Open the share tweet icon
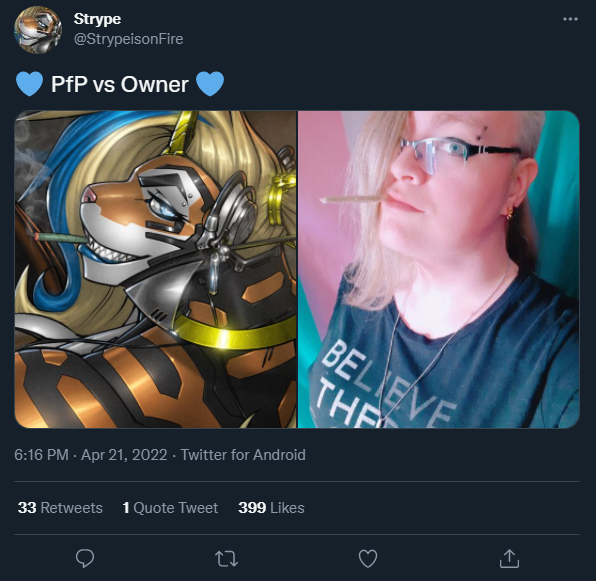Viewport: 596px width, 581px height. [509, 558]
